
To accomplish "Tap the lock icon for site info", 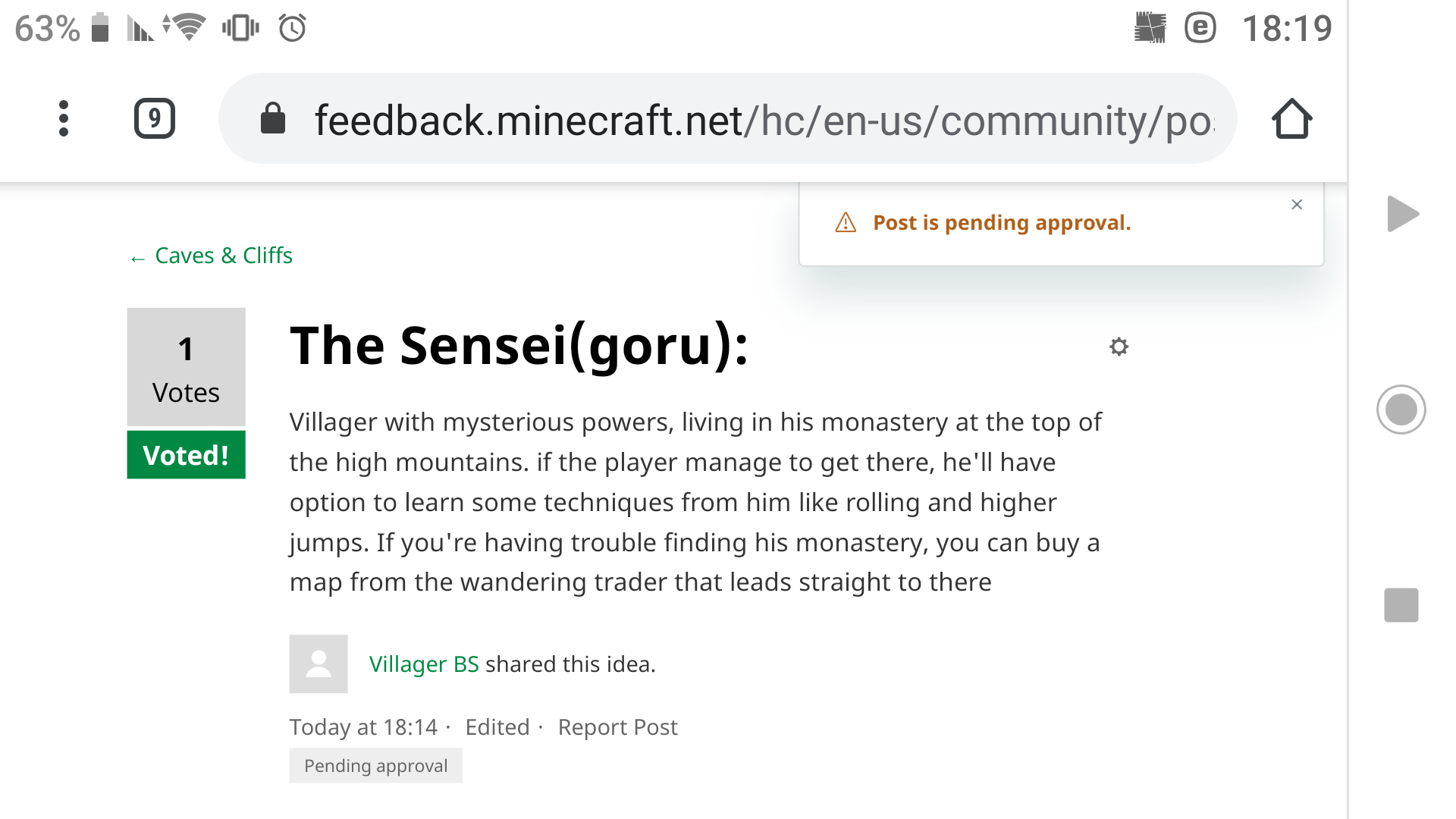I will click(x=272, y=118).
